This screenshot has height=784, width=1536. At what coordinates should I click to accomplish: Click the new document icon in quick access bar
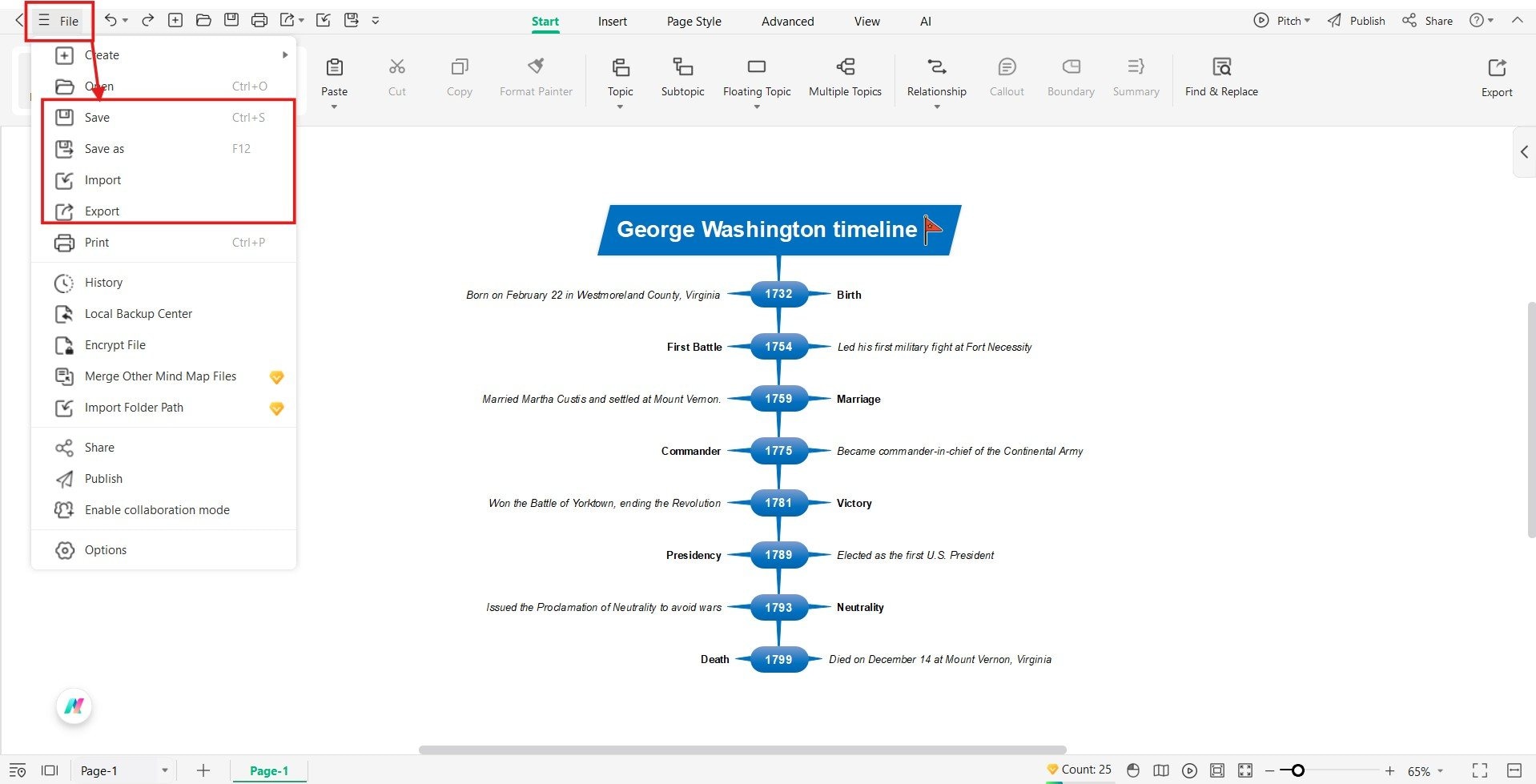pyautogui.click(x=175, y=20)
